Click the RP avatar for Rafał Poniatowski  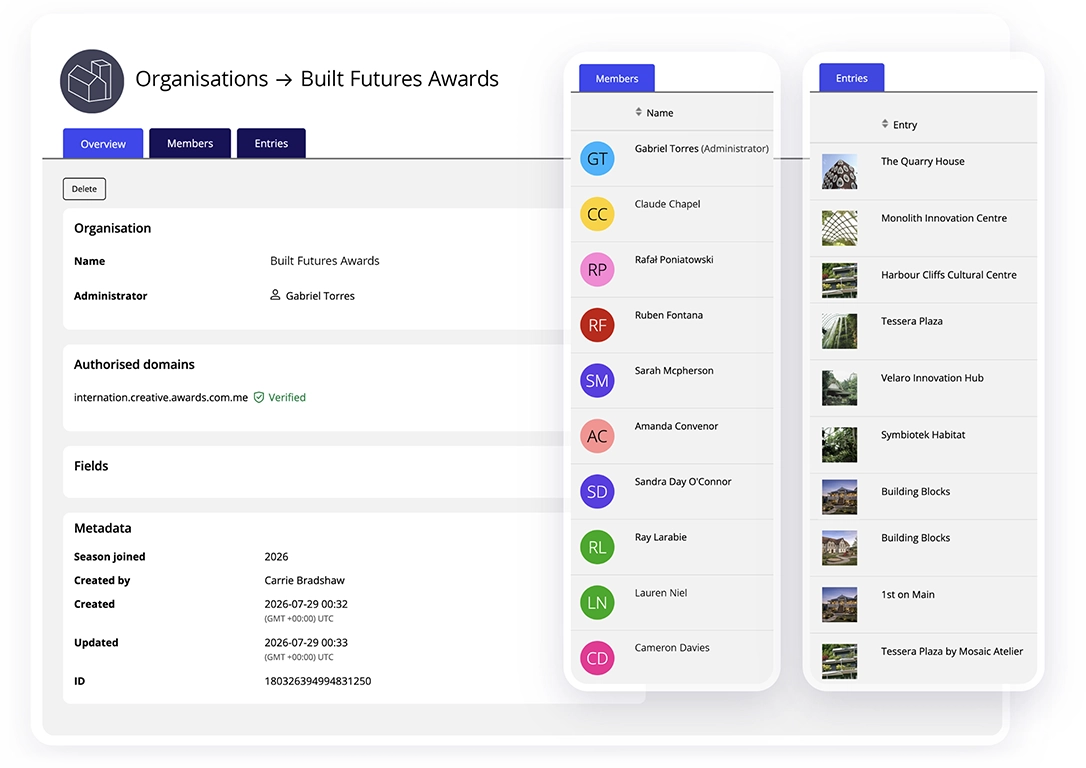tap(597, 269)
